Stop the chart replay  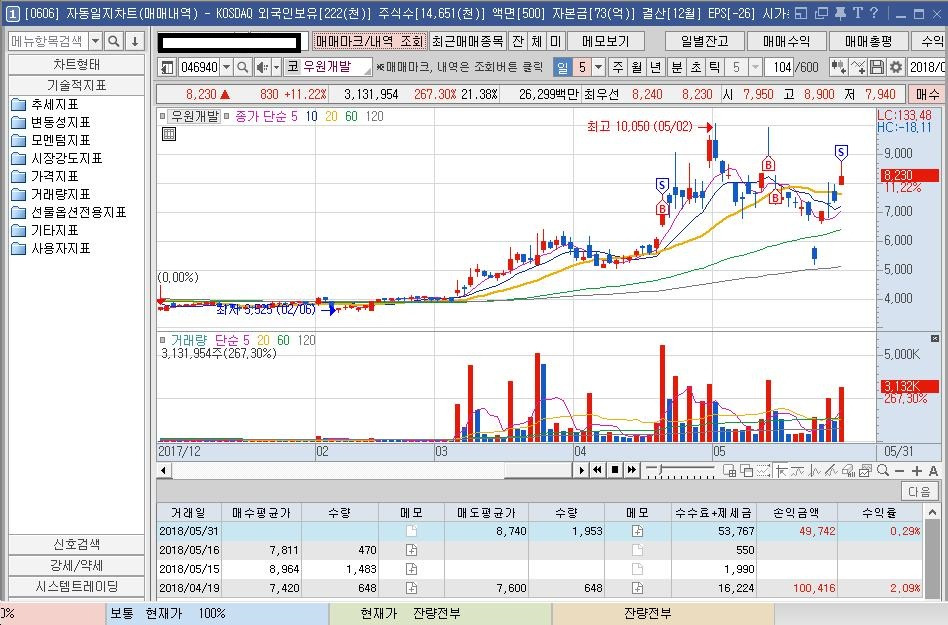[615, 470]
